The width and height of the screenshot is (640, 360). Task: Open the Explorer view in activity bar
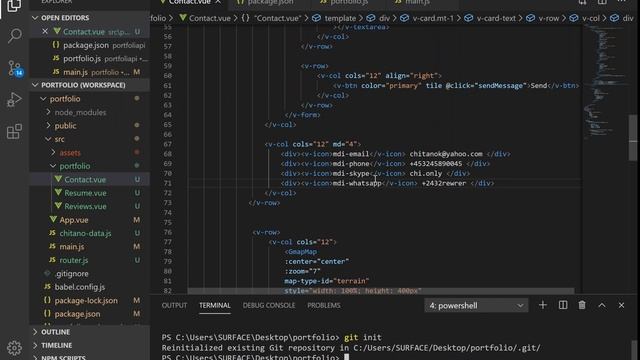(14, 5)
